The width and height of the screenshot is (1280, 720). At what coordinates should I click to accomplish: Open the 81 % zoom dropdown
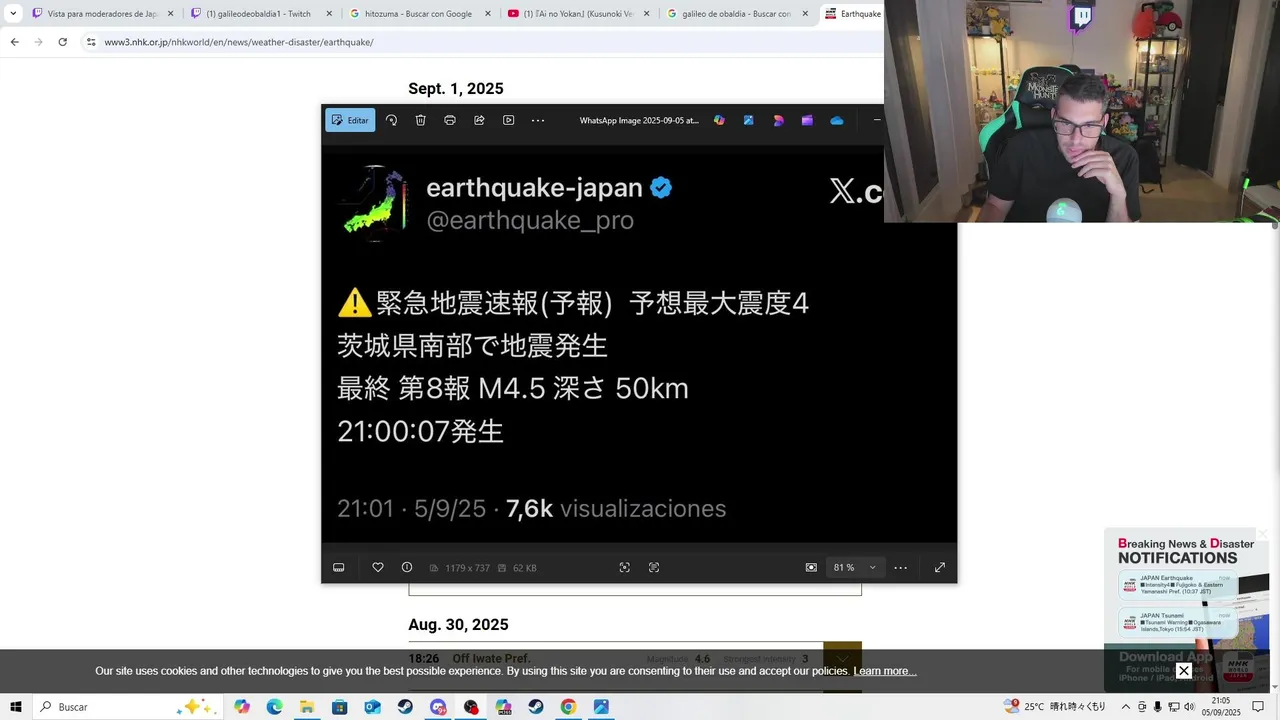[855, 567]
